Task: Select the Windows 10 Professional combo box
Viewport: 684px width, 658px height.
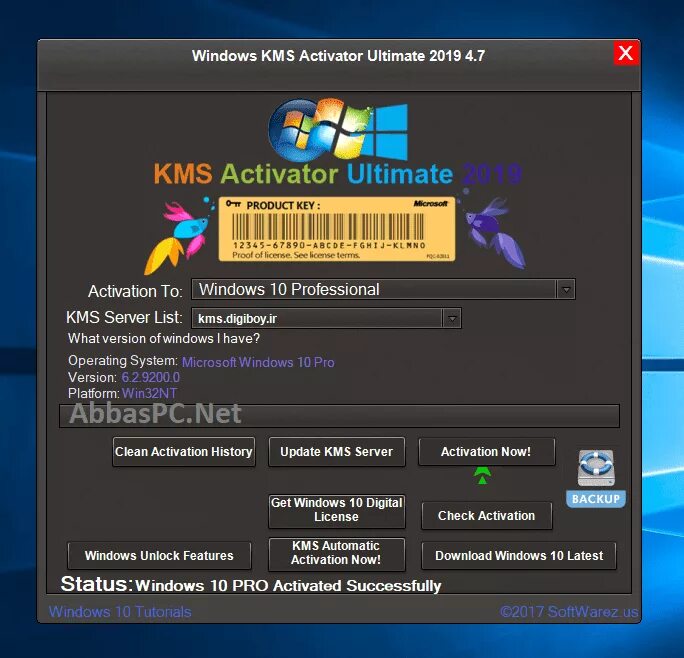Action: tap(383, 289)
